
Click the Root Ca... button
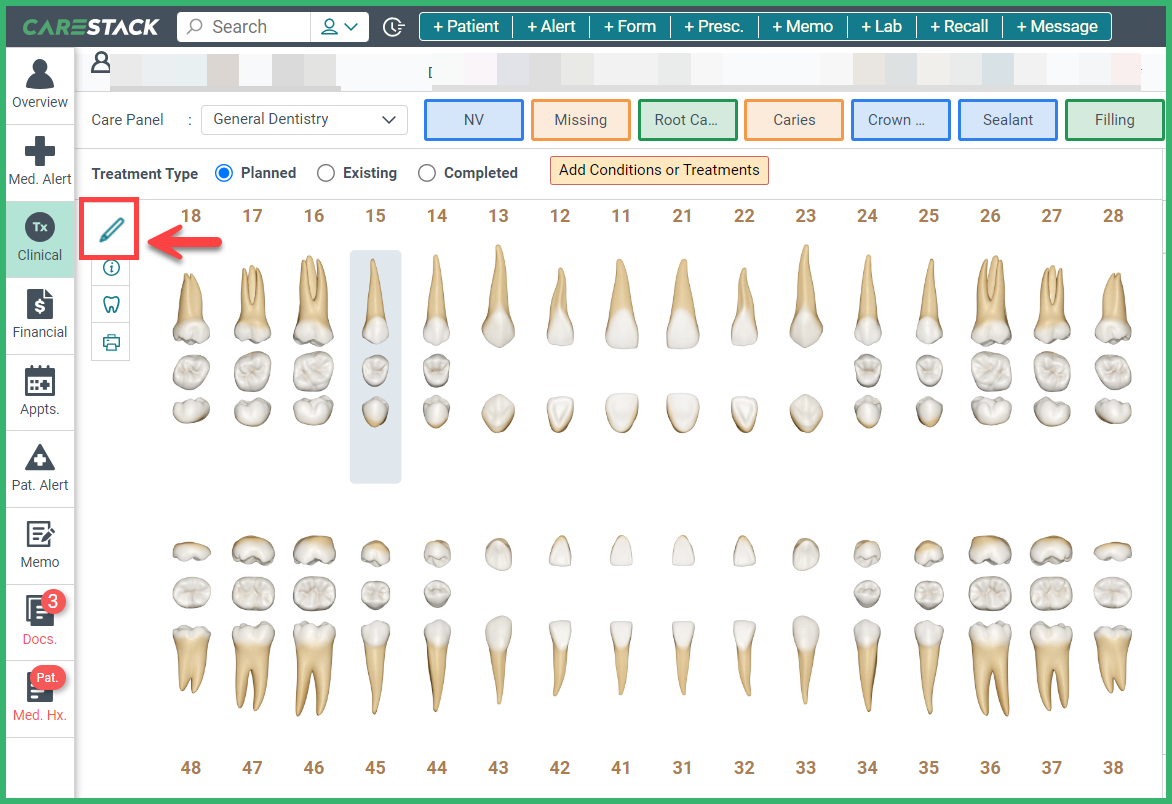[688, 120]
